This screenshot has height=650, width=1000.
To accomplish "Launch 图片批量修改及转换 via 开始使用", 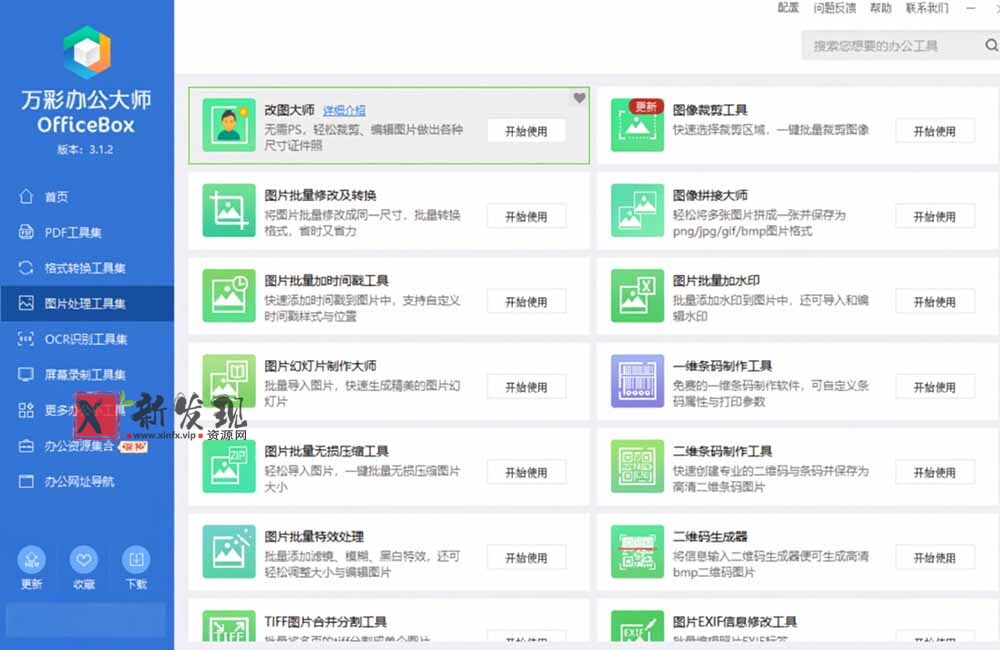I will click(526, 216).
